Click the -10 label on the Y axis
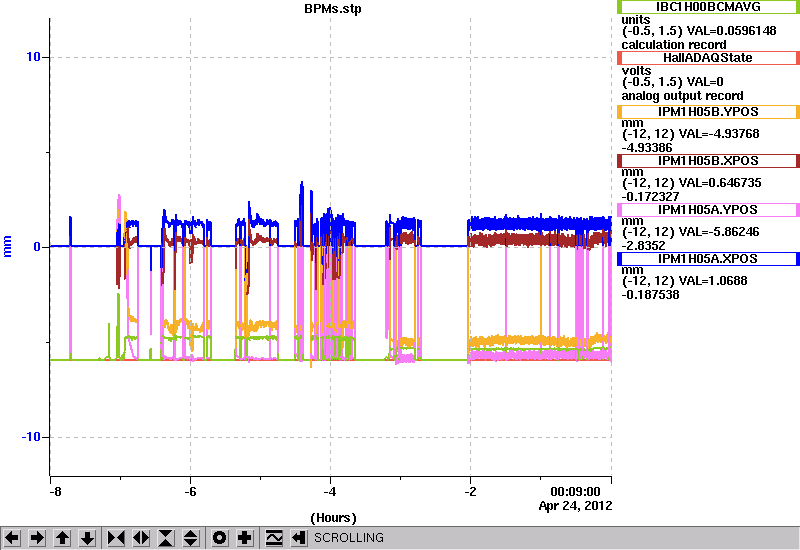 click(31, 437)
